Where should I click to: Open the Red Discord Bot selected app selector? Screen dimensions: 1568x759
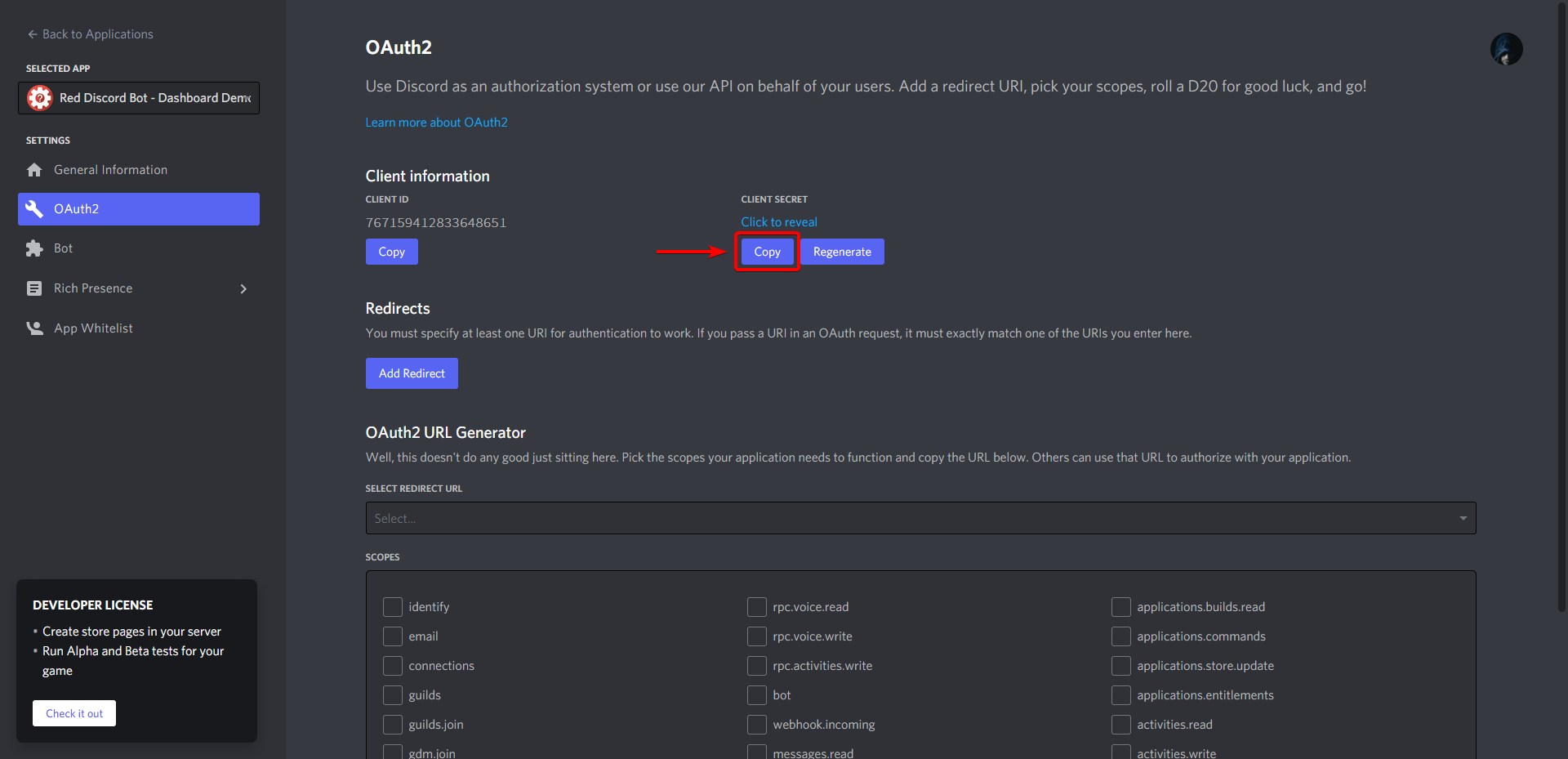tap(139, 98)
